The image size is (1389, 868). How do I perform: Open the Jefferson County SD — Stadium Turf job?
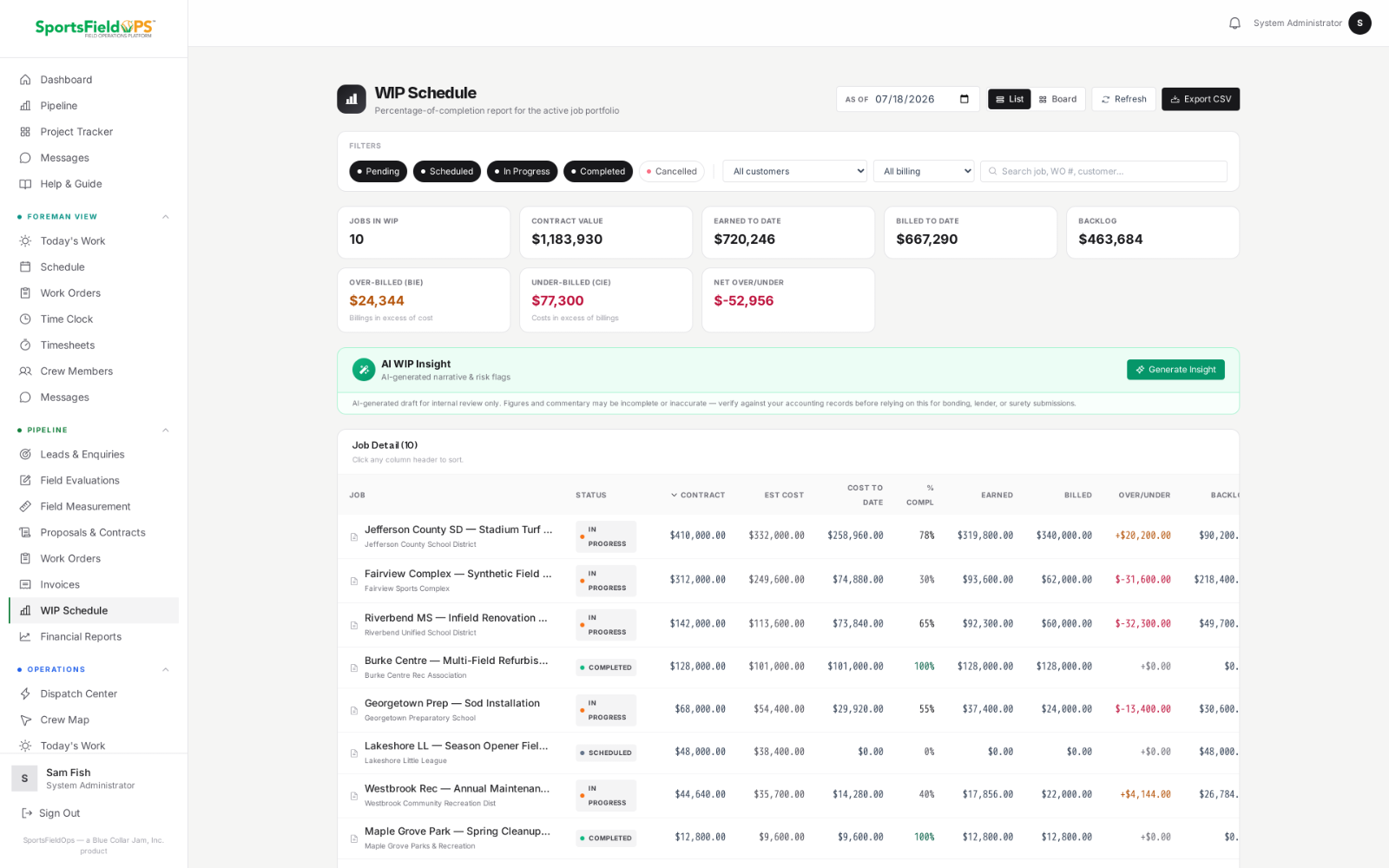[458, 529]
